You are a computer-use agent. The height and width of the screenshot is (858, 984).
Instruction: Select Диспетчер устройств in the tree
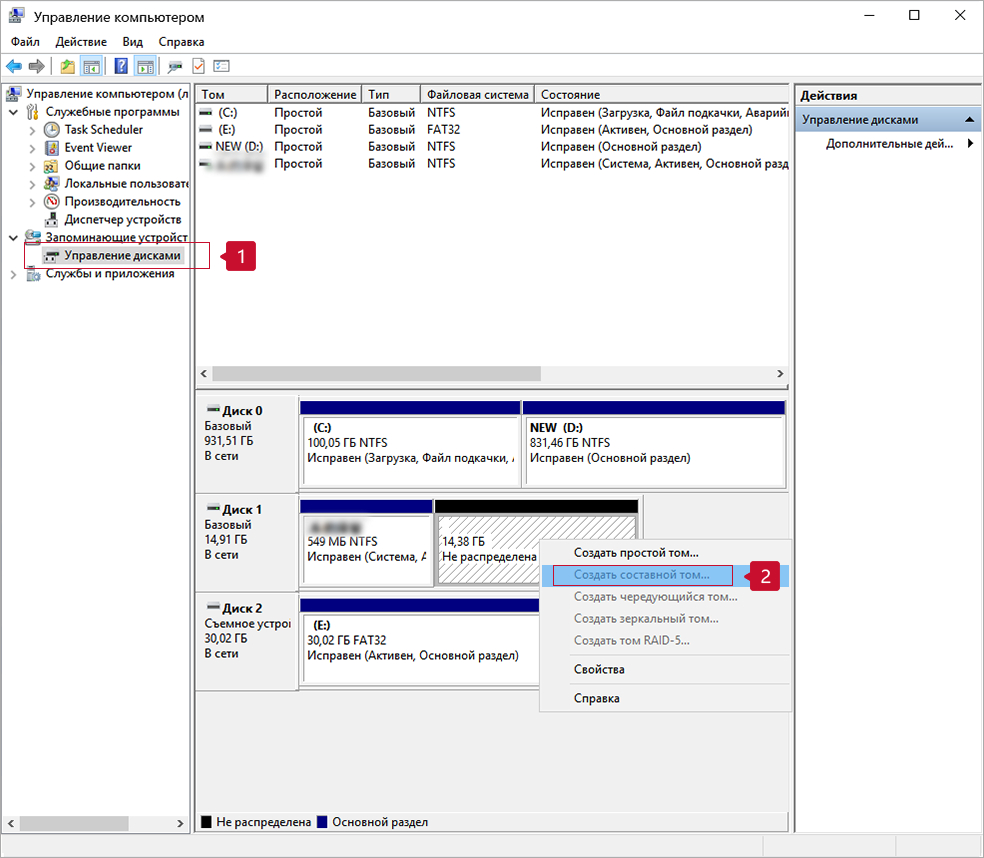click(122, 220)
